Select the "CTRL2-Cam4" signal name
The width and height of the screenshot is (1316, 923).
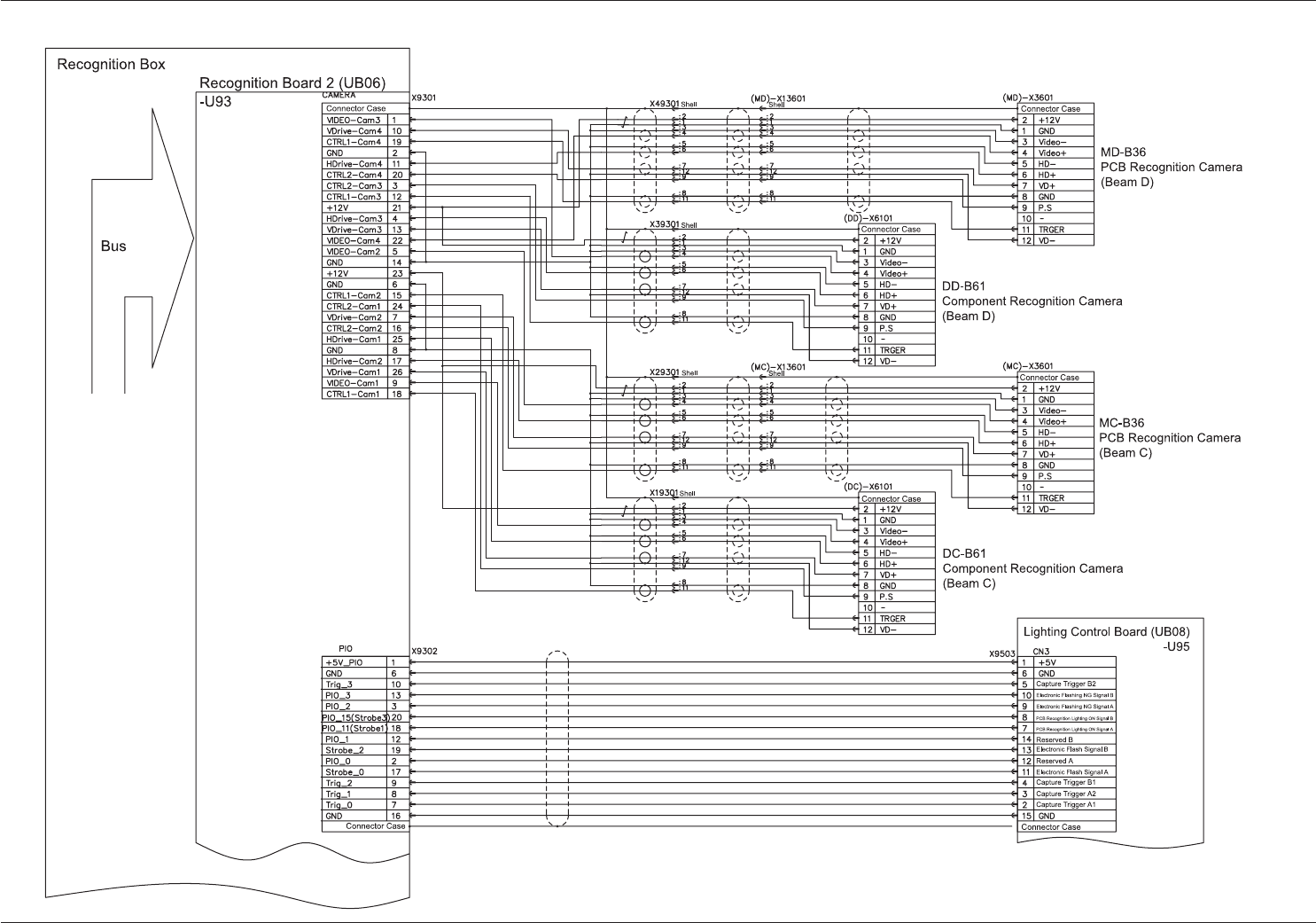coord(354,175)
